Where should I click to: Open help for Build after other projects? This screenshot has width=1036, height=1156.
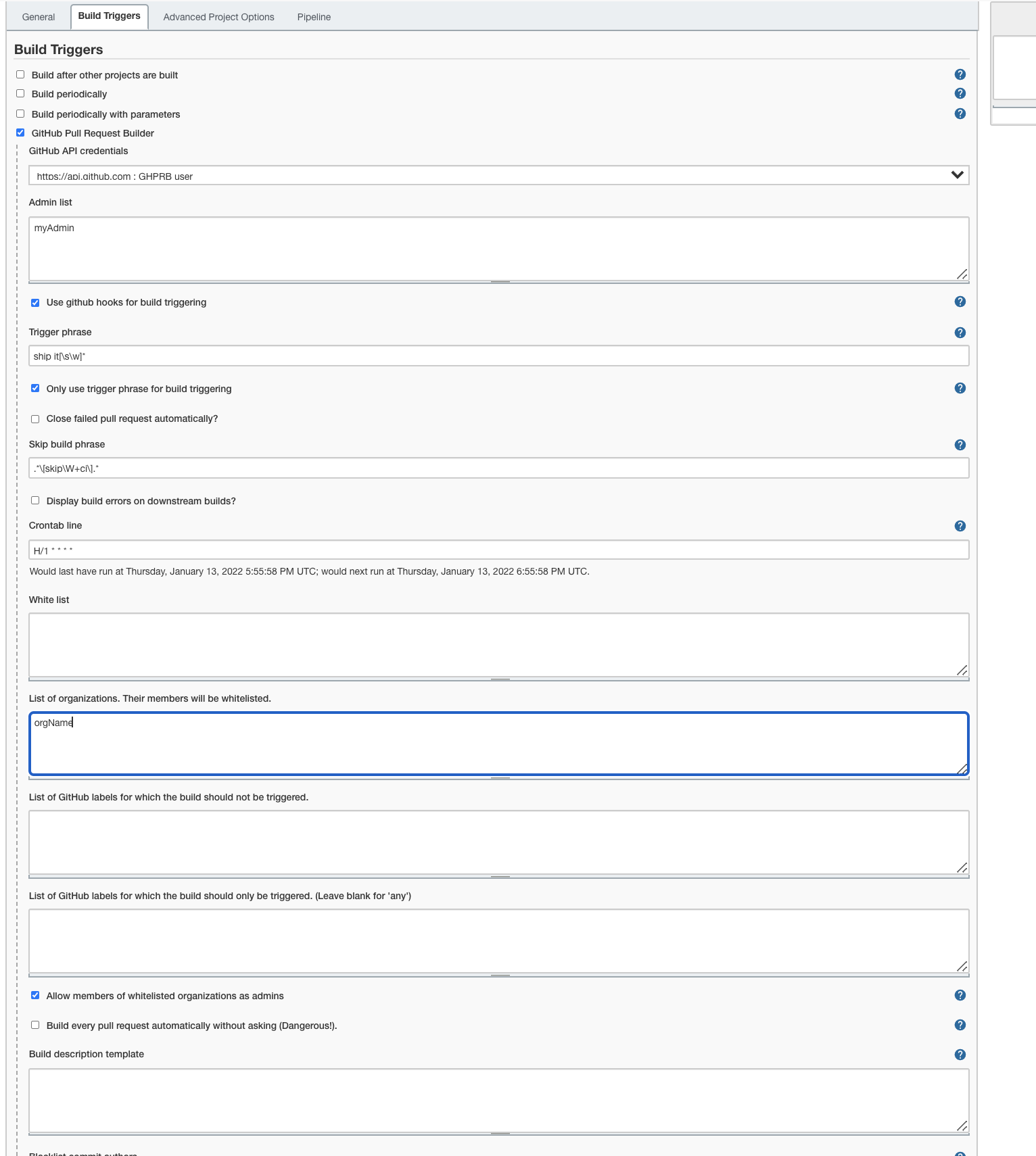(x=960, y=74)
